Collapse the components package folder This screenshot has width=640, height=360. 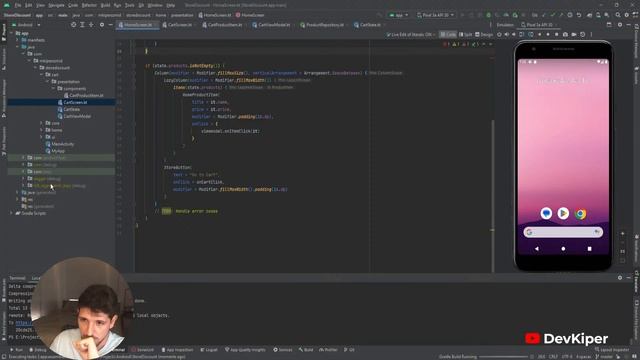[53, 89]
